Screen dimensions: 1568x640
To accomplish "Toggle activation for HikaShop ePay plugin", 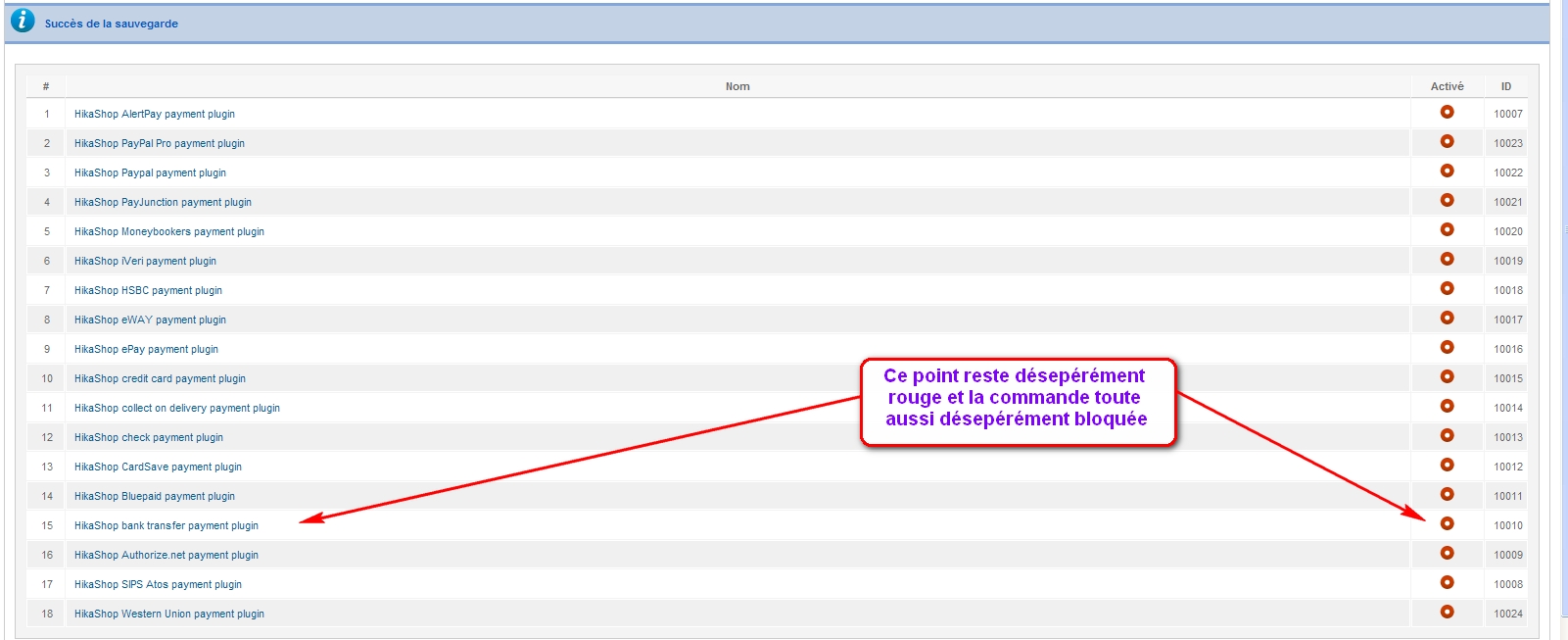I will point(1447,348).
